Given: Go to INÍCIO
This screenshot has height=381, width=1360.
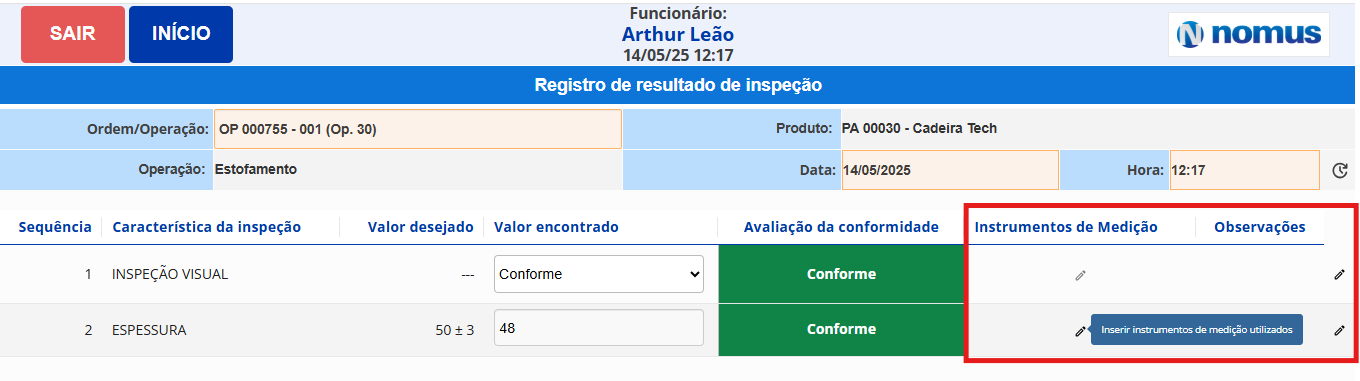Looking at the screenshot, I should (181, 34).
